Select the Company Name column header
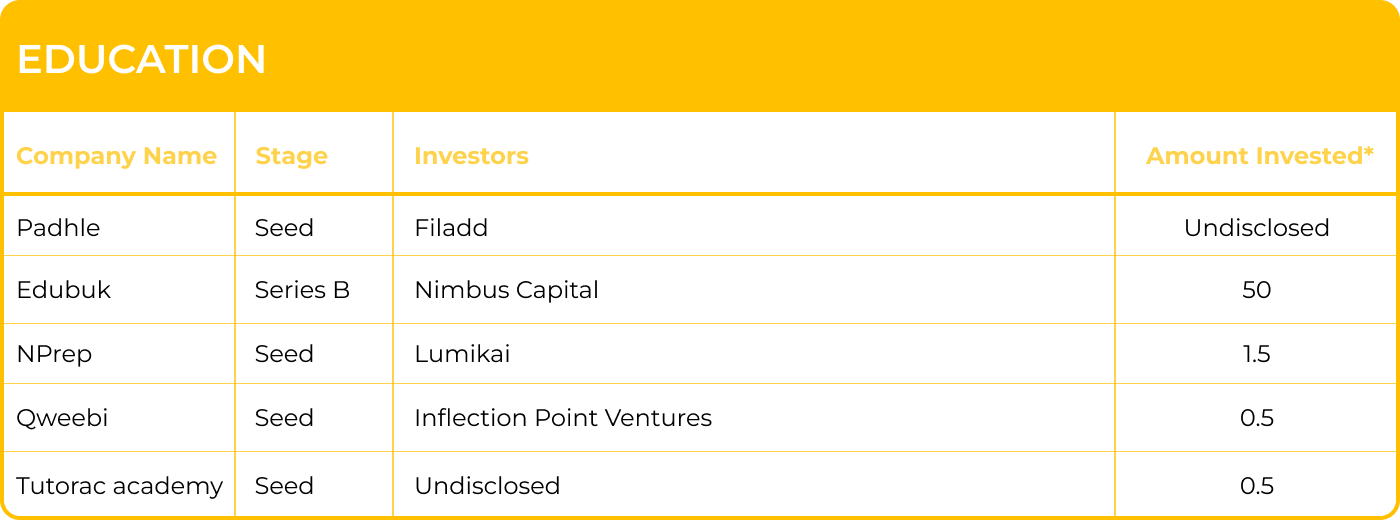The width and height of the screenshot is (1400, 520). click(x=116, y=156)
